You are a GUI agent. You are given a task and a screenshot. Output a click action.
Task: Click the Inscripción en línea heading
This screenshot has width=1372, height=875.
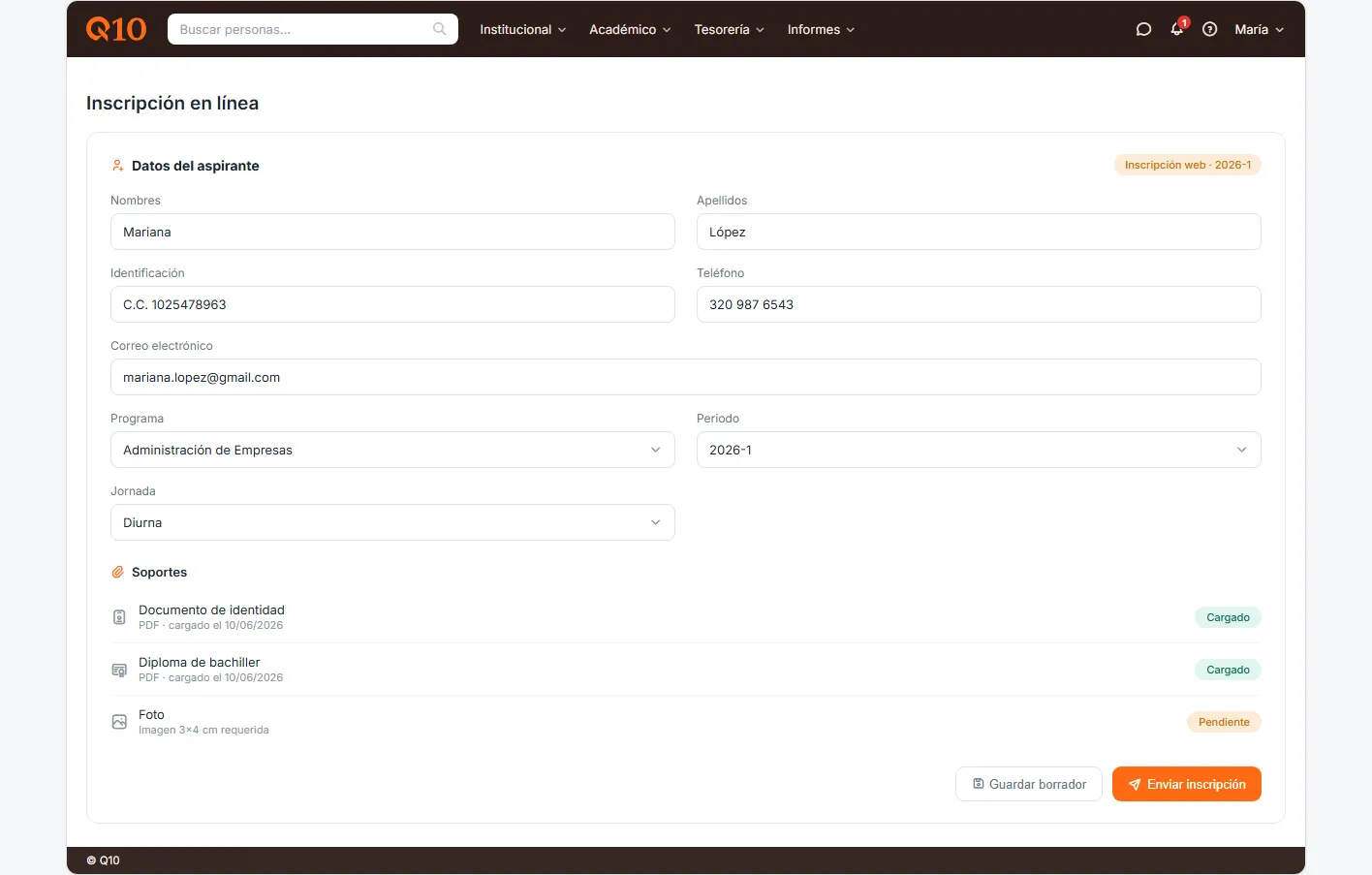tap(172, 103)
